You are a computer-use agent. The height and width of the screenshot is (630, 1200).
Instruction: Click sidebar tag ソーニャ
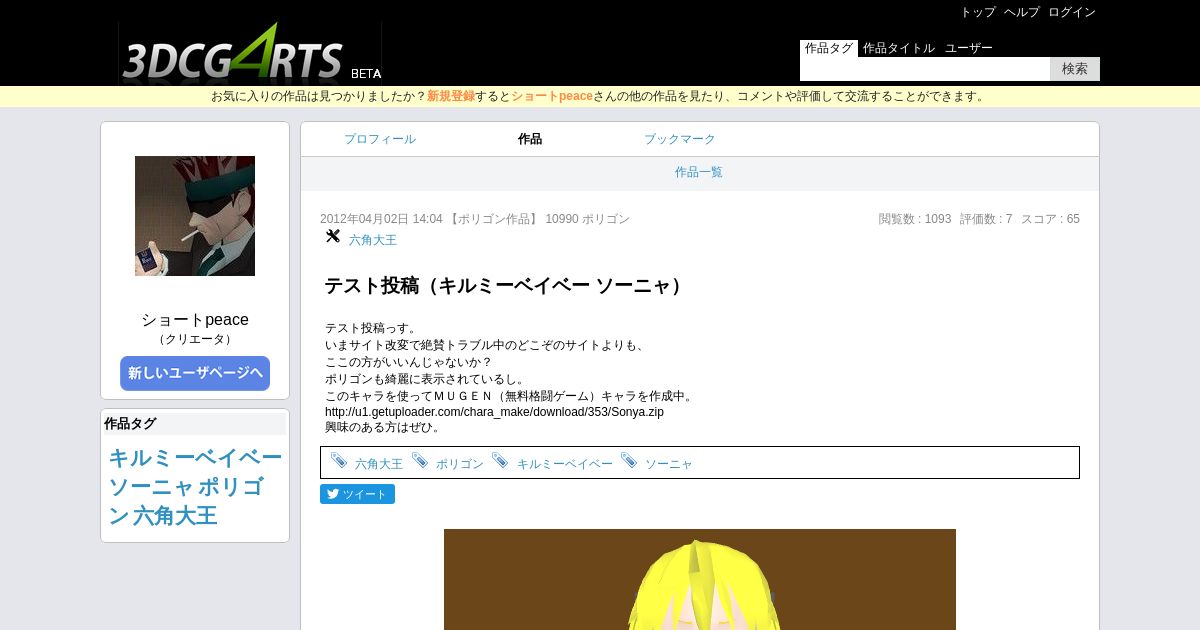click(151, 487)
